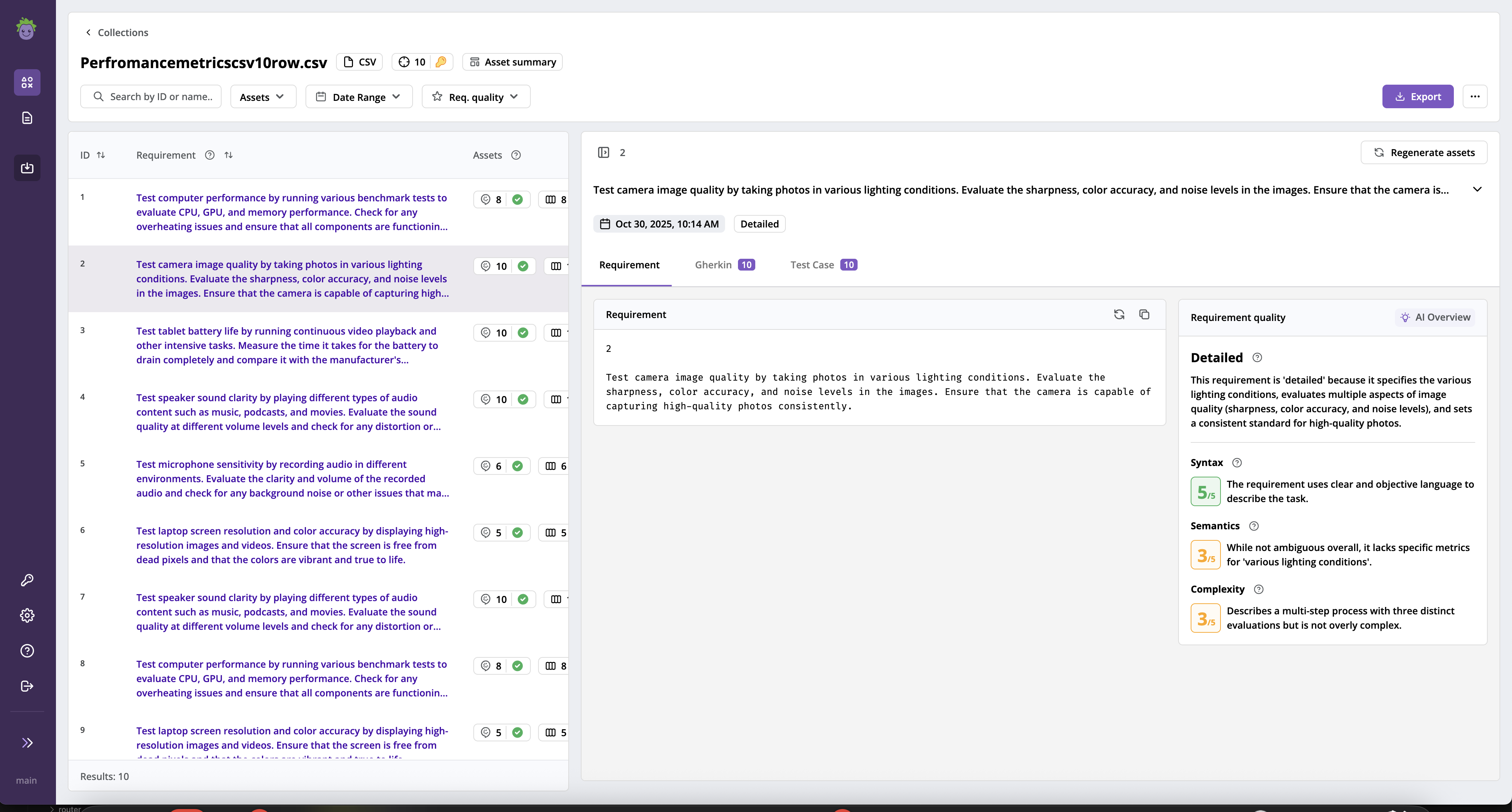Screen dimensions: 1512x812
Task: Expand the truncated requirement title chevron
Action: [x=1477, y=190]
